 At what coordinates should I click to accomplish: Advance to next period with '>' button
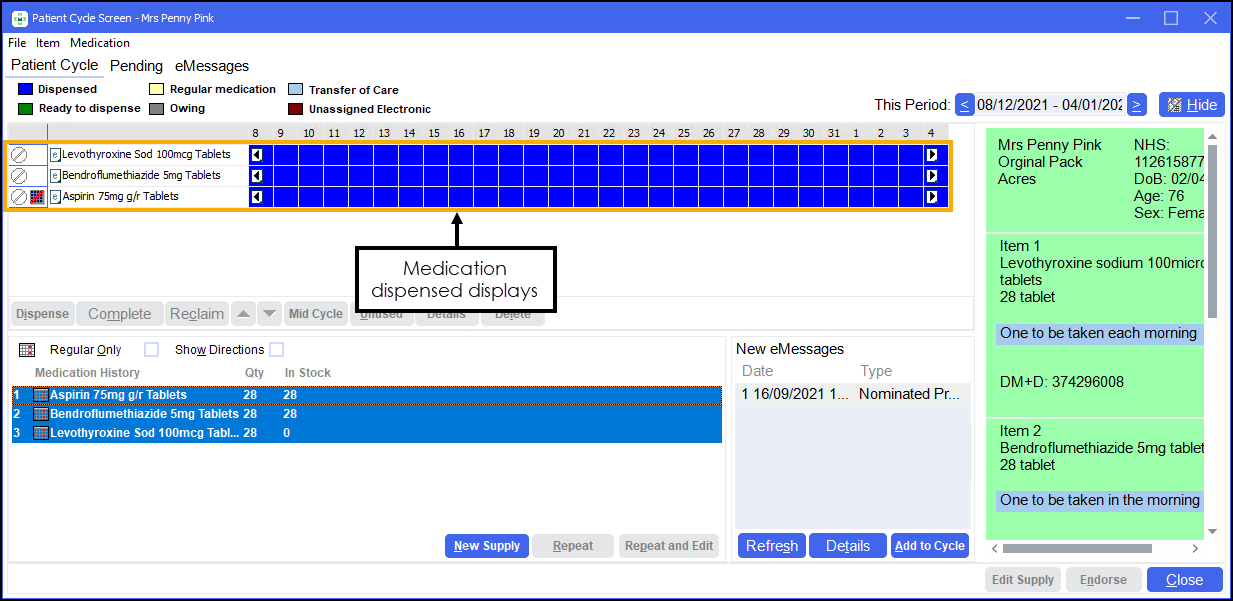[x=1136, y=105]
